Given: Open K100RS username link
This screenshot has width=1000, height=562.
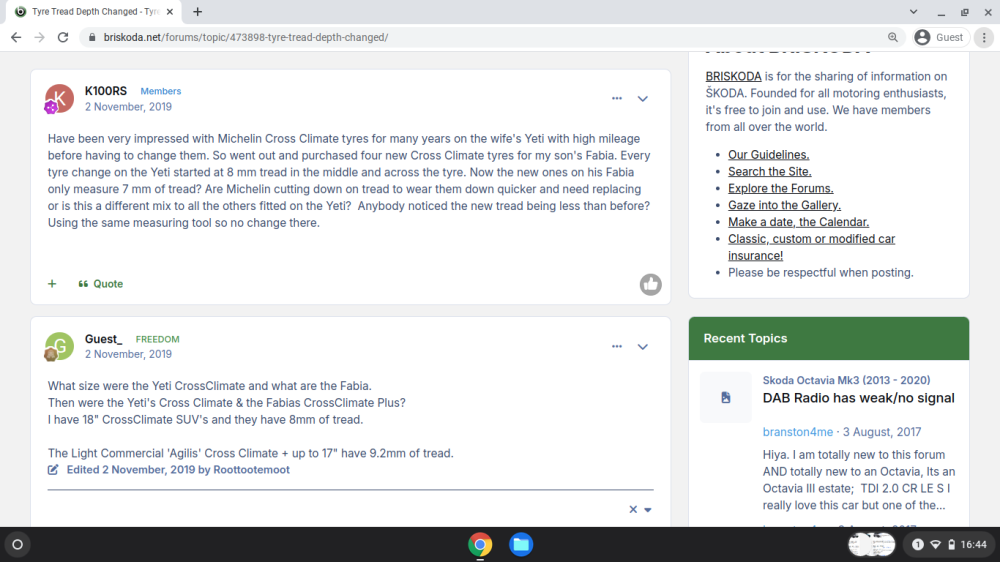Looking at the screenshot, I should pos(106,91).
